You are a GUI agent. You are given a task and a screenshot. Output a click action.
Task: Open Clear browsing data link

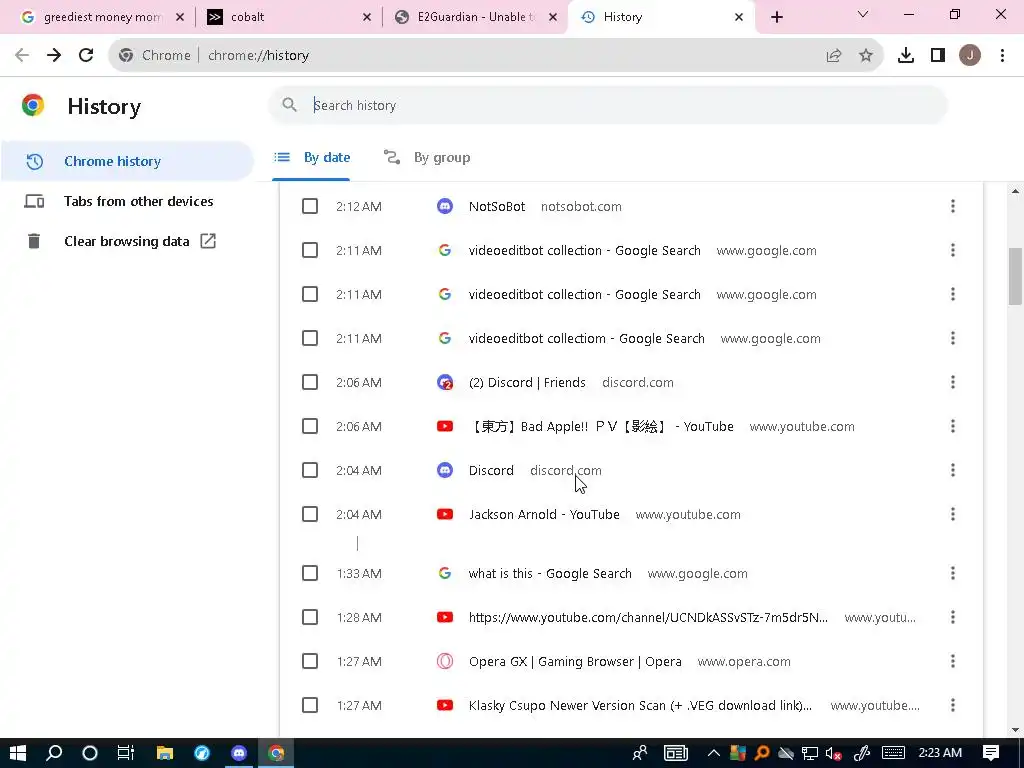(x=127, y=241)
